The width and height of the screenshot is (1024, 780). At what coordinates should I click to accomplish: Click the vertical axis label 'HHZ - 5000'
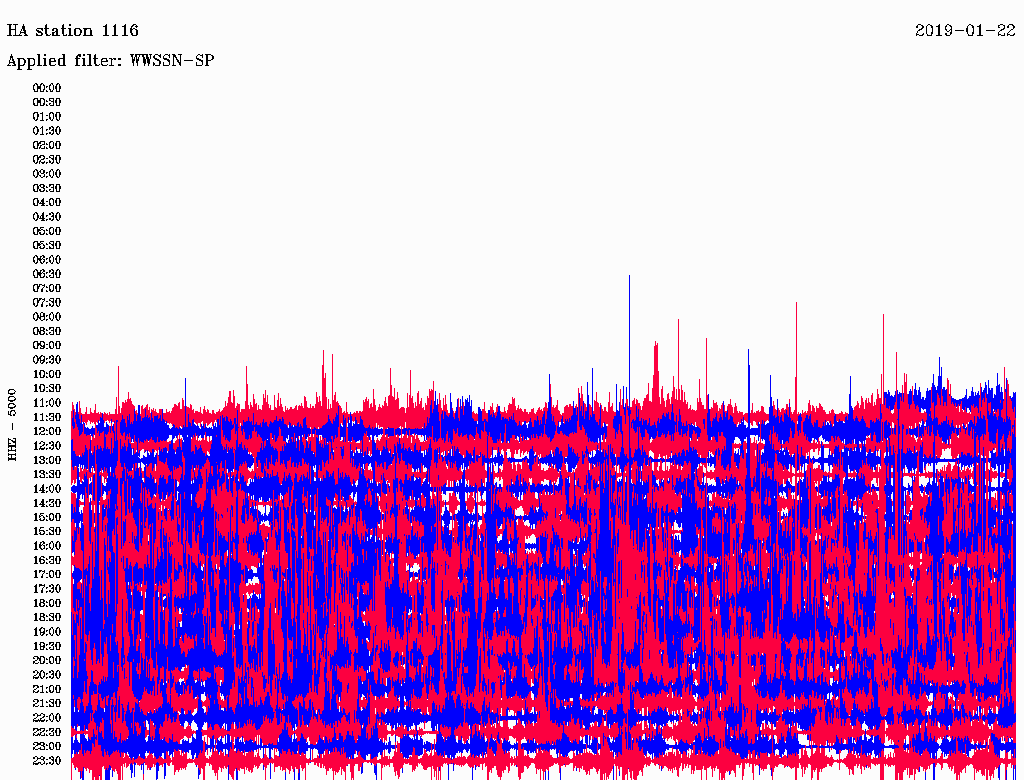pos(12,425)
